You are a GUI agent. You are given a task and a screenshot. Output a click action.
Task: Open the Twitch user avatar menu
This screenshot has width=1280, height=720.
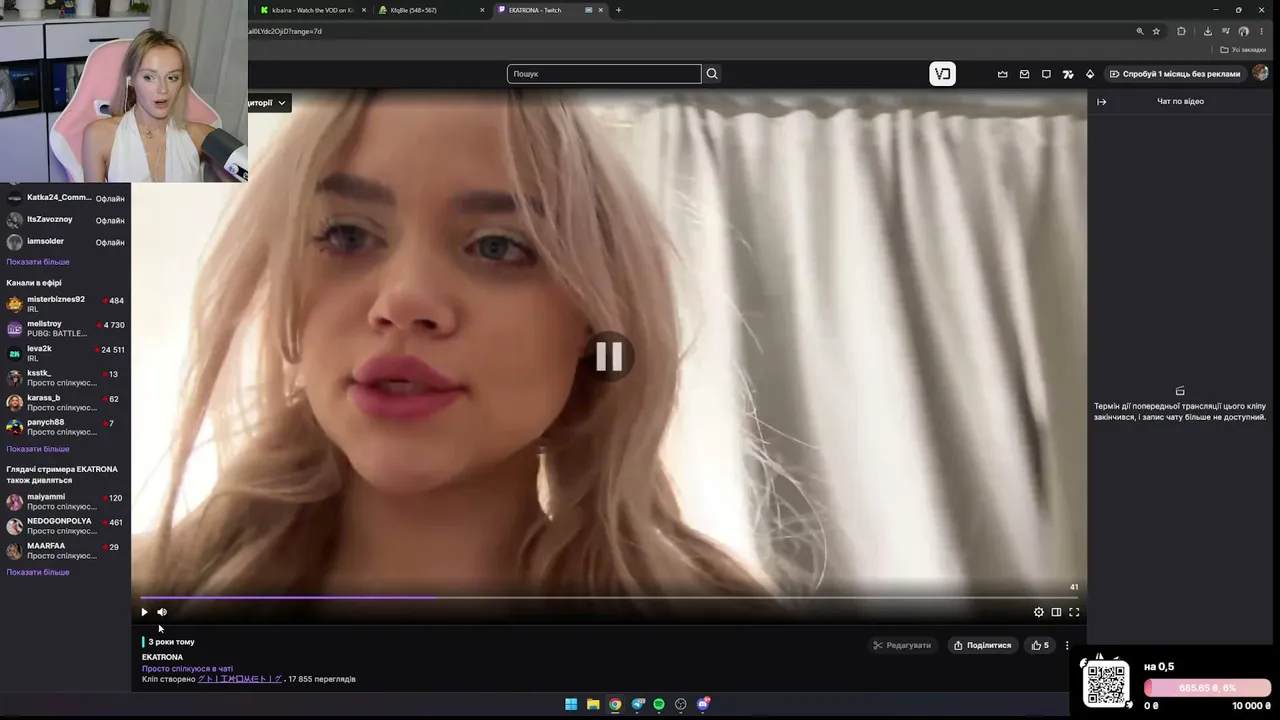click(1260, 73)
